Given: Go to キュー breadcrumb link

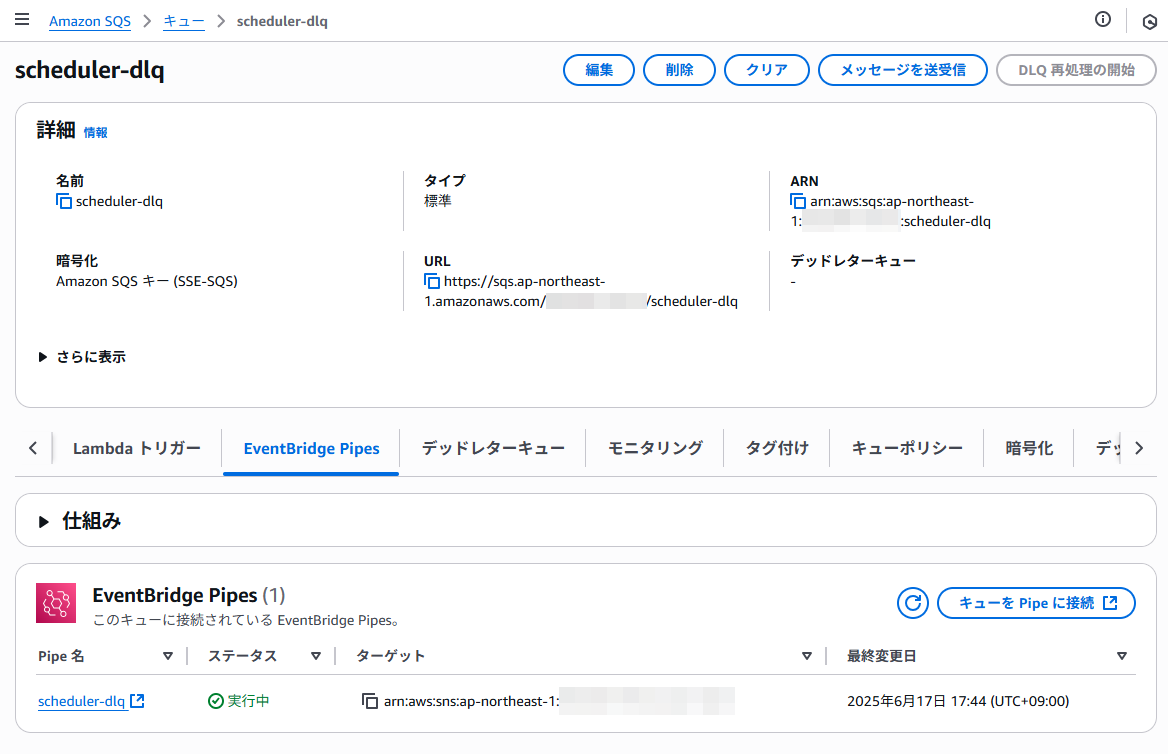Looking at the screenshot, I should pyautogui.click(x=183, y=21).
